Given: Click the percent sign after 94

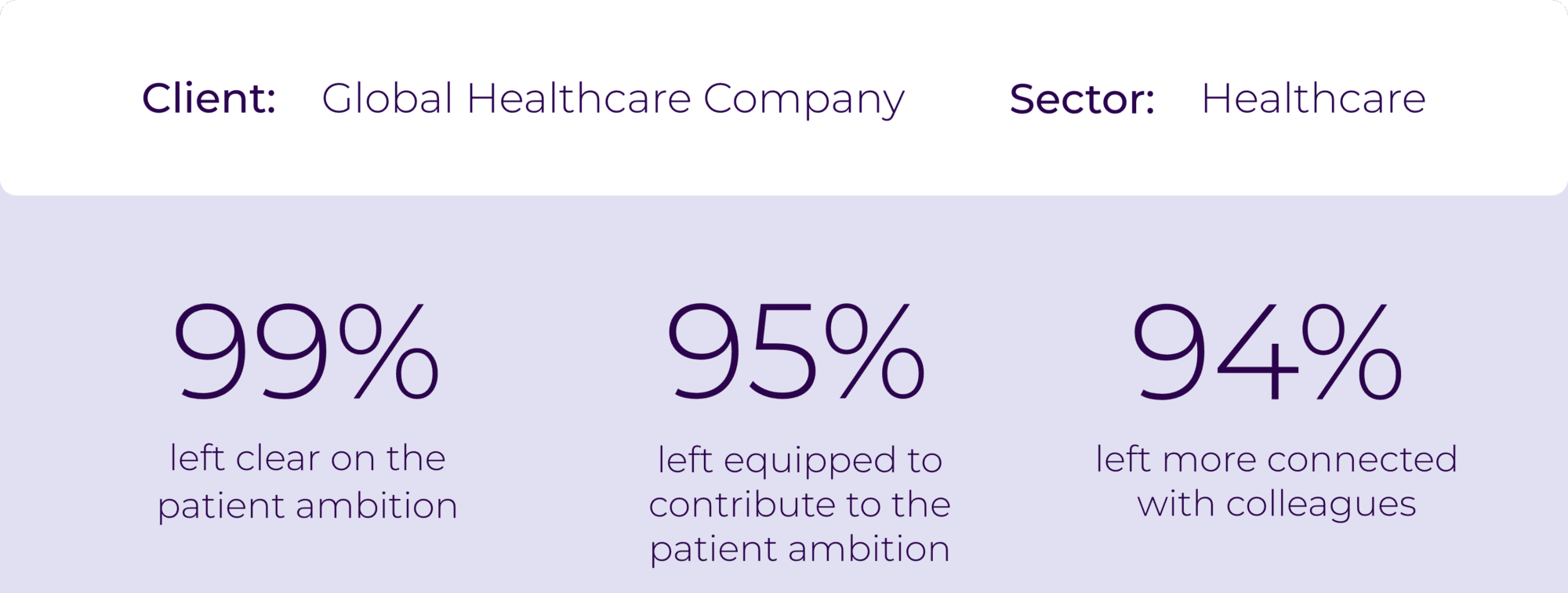Looking at the screenshot, I should pyautogui.click(x=1352, y=352).
